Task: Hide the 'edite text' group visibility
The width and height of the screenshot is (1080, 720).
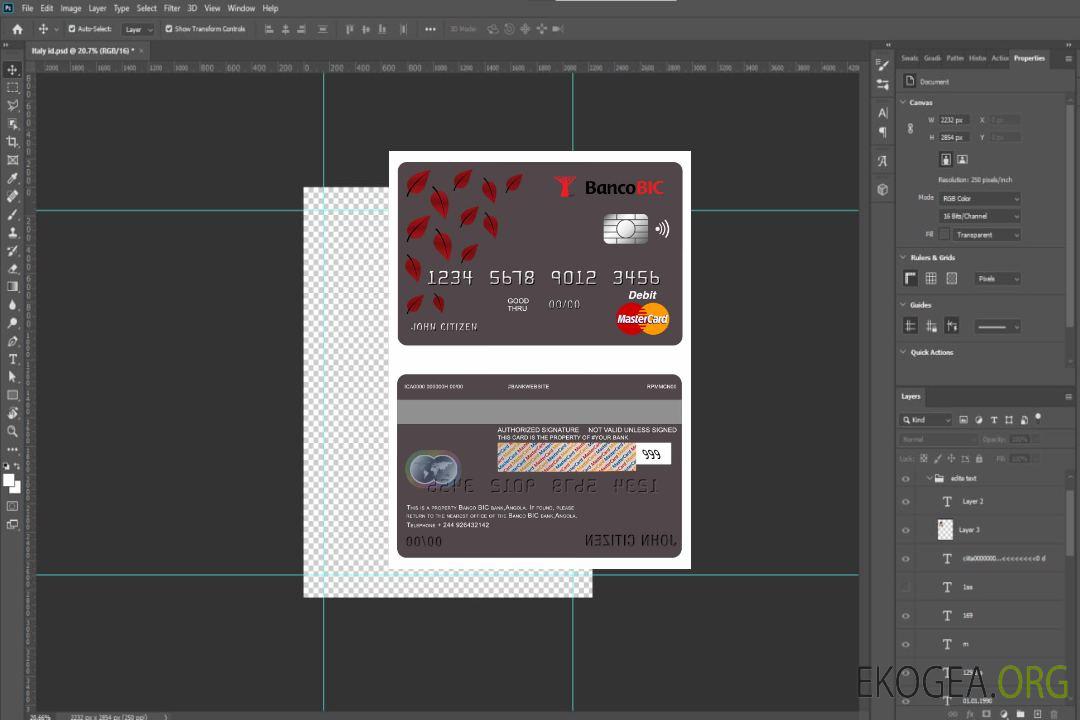Action: click(906, 479)
